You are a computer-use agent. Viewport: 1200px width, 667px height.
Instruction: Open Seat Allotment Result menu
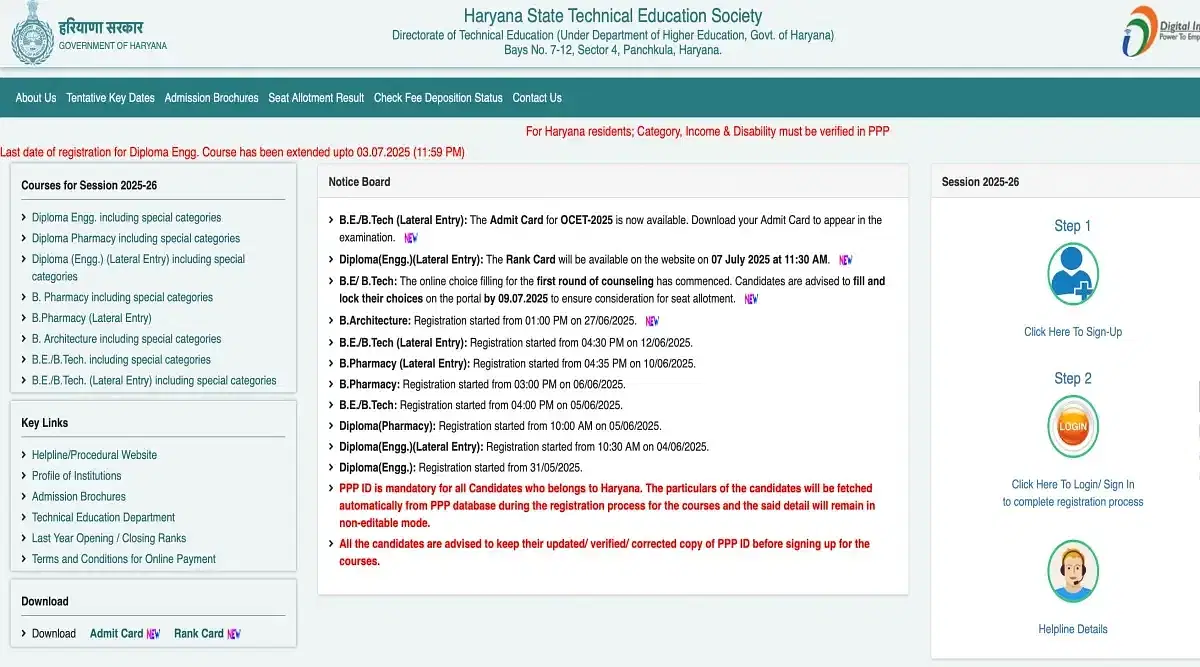(x=316, y=98)
